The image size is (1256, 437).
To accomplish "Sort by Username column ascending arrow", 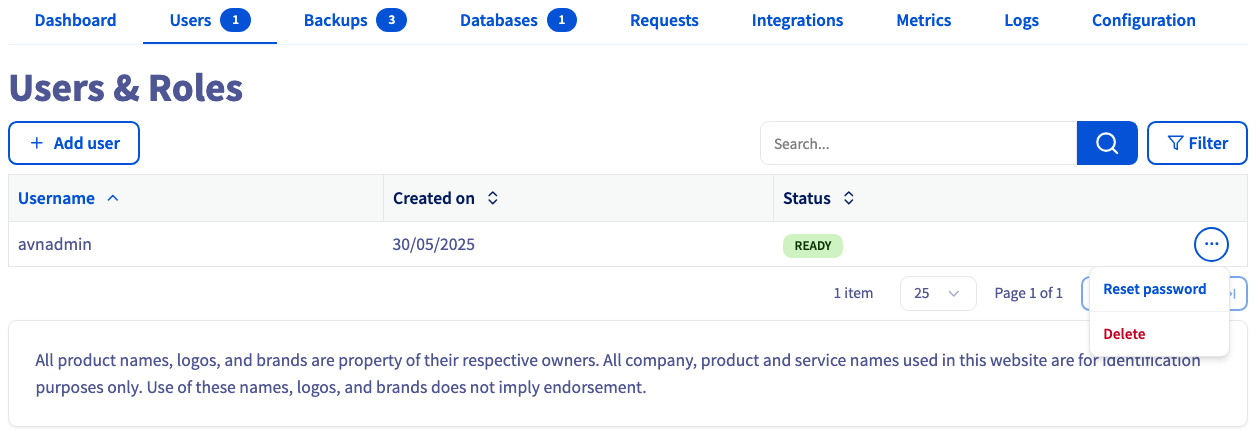I will pyautogui.click(x=113, y=198).
